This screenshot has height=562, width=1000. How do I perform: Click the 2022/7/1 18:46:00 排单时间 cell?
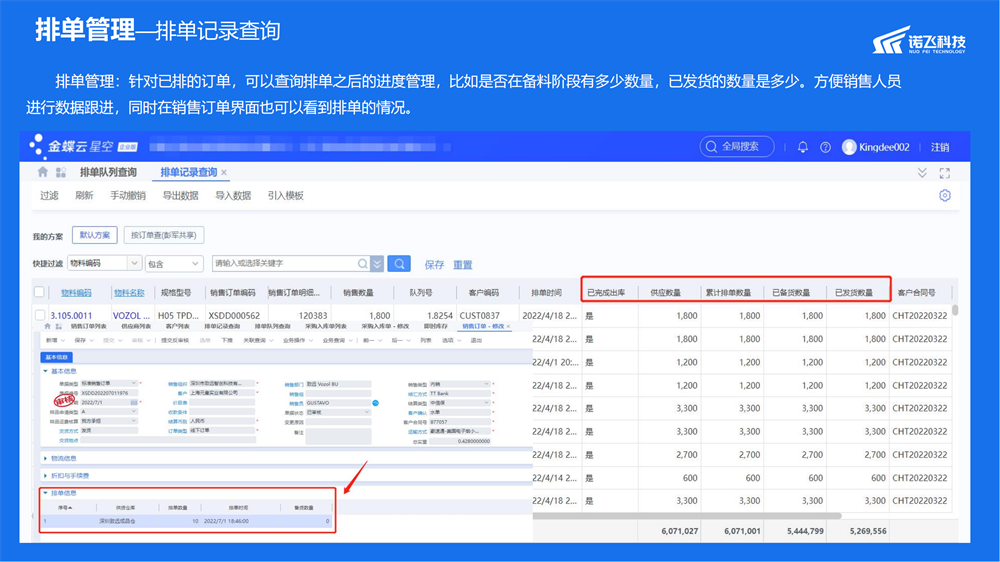226,521
